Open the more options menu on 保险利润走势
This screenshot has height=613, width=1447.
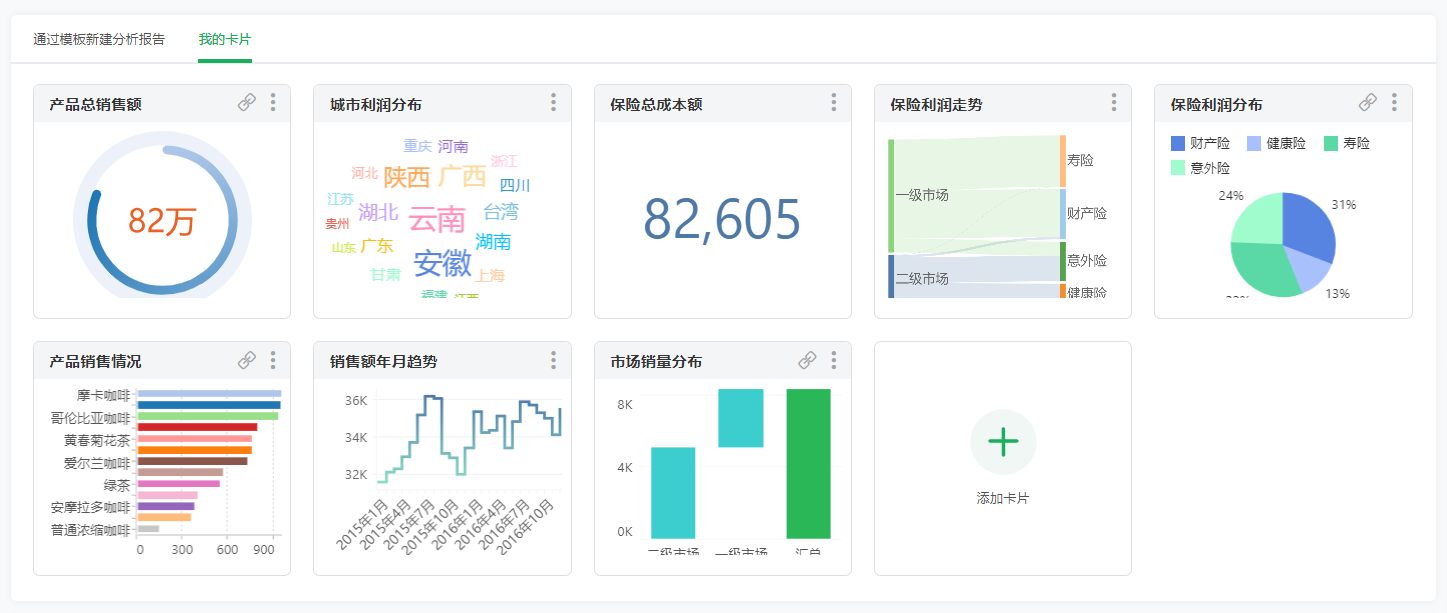1113,102
